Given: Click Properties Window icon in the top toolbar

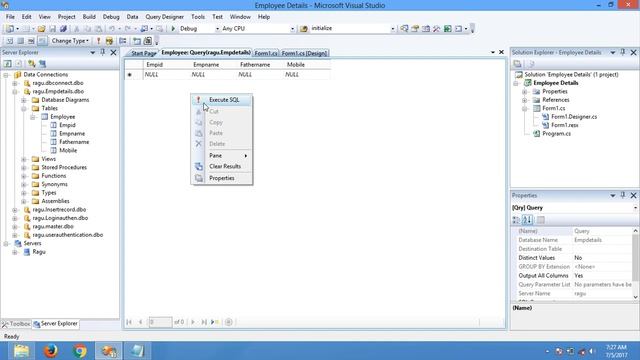Looking at the screenshot, I should click(x=415, y=29).
